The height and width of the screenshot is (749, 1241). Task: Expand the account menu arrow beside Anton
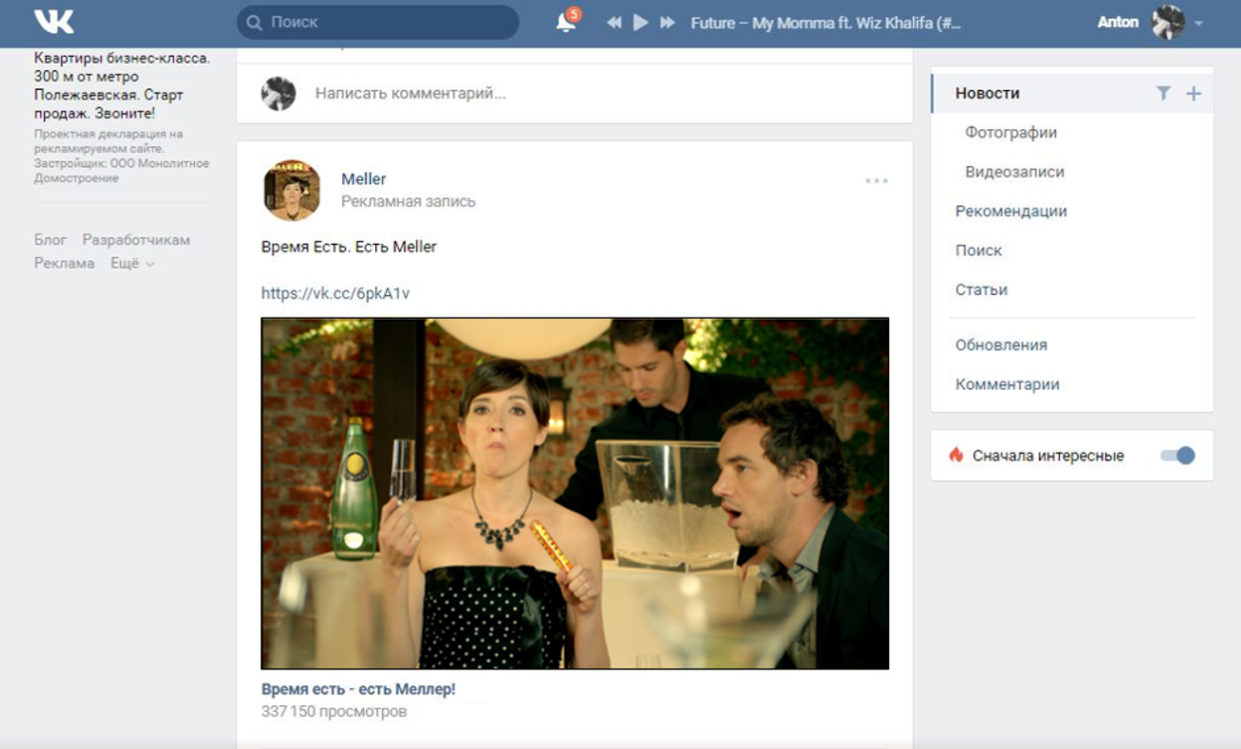1198,23
